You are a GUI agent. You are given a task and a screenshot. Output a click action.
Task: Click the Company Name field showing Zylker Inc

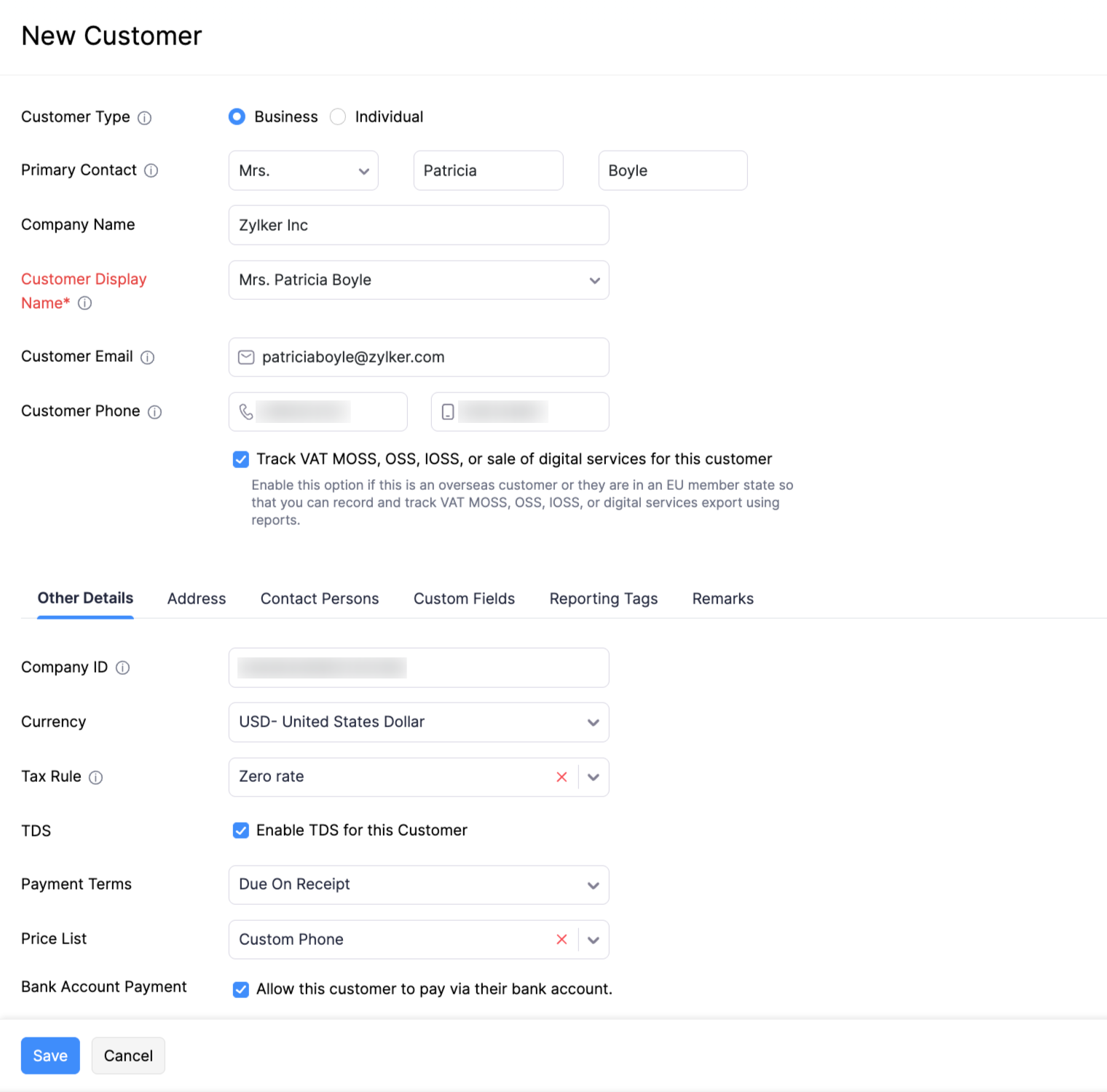coord(419,225)
